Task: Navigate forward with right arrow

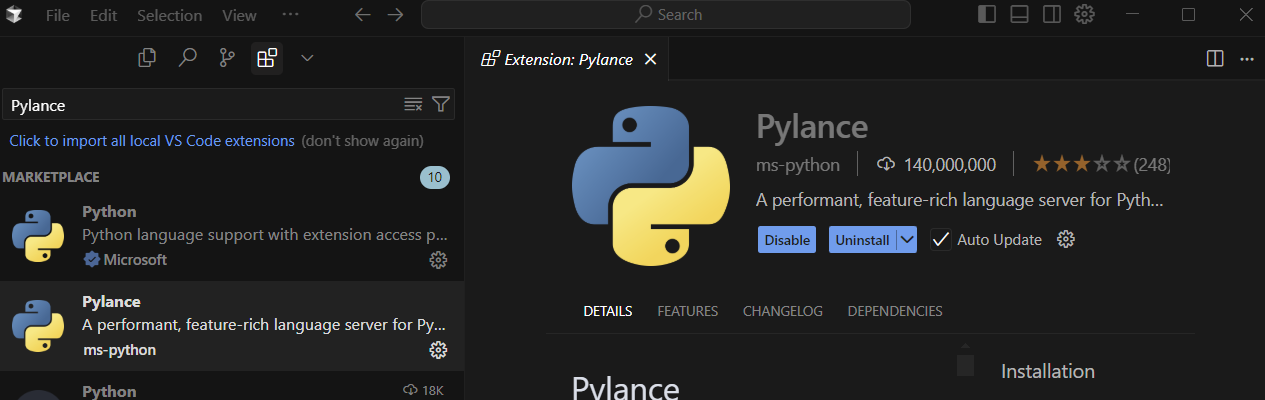Action: click(395, 15)
